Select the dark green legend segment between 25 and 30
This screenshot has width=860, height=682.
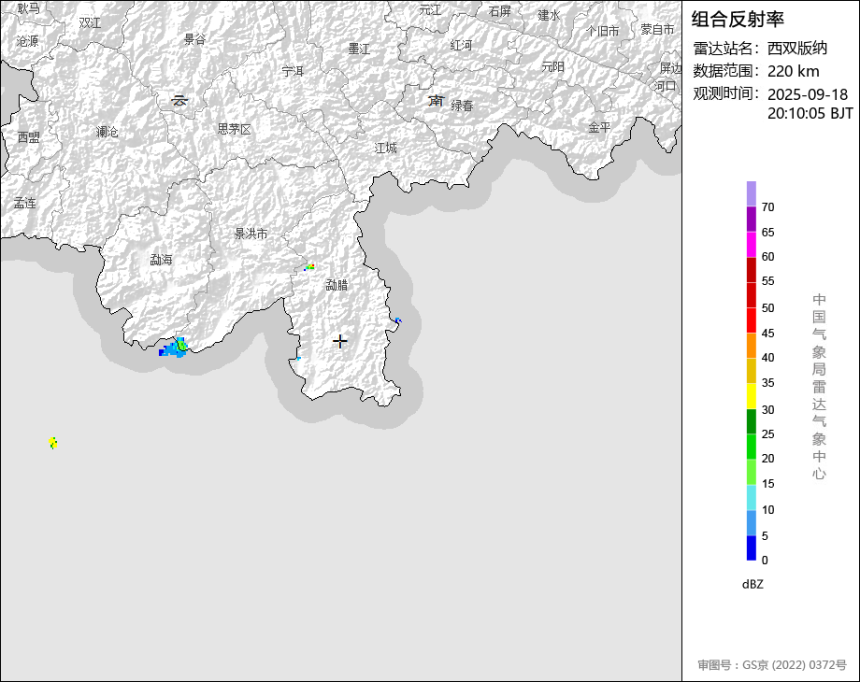pos(751,421)
